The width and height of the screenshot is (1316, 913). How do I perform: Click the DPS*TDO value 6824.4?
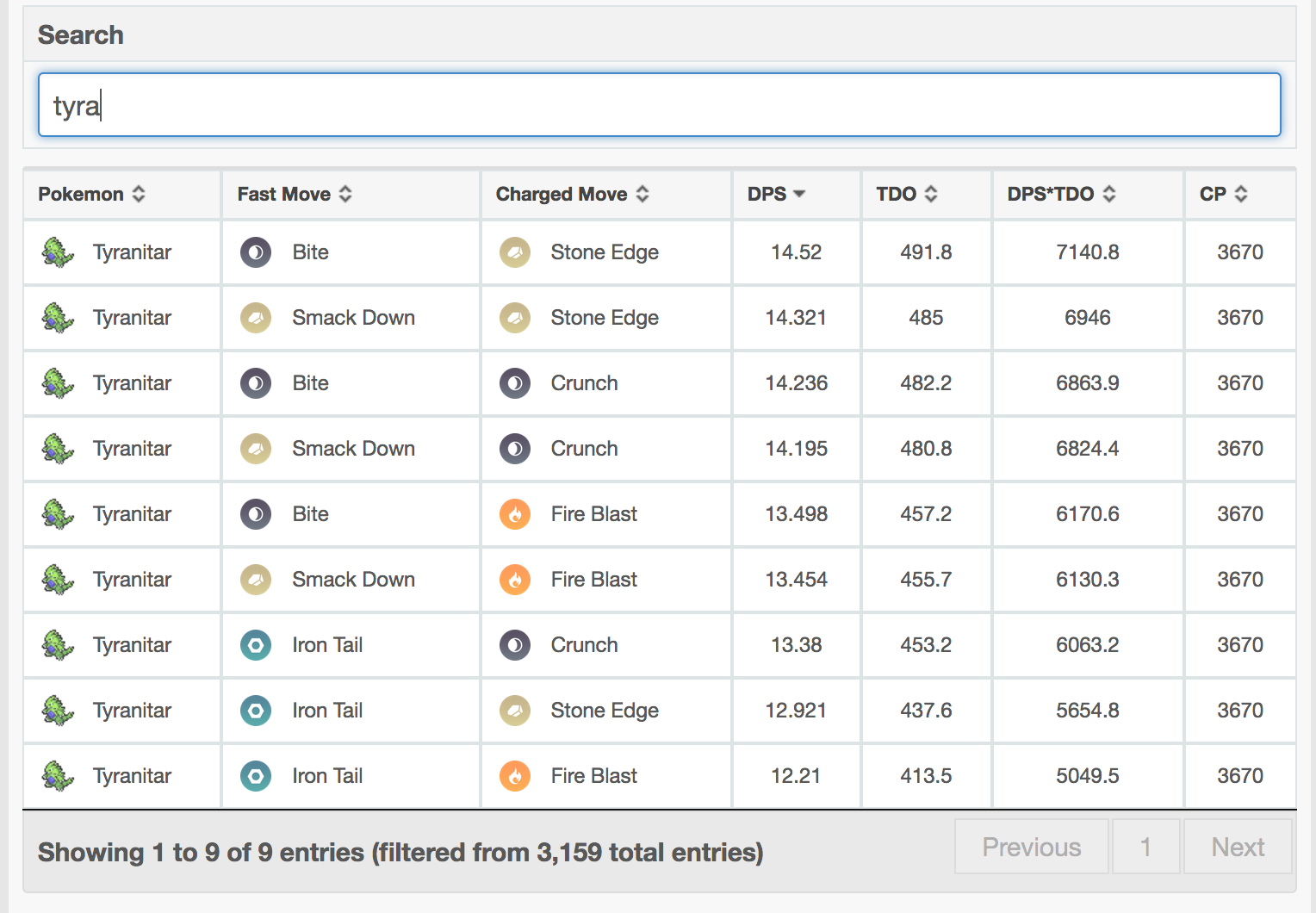click(x=1088, y=449)
